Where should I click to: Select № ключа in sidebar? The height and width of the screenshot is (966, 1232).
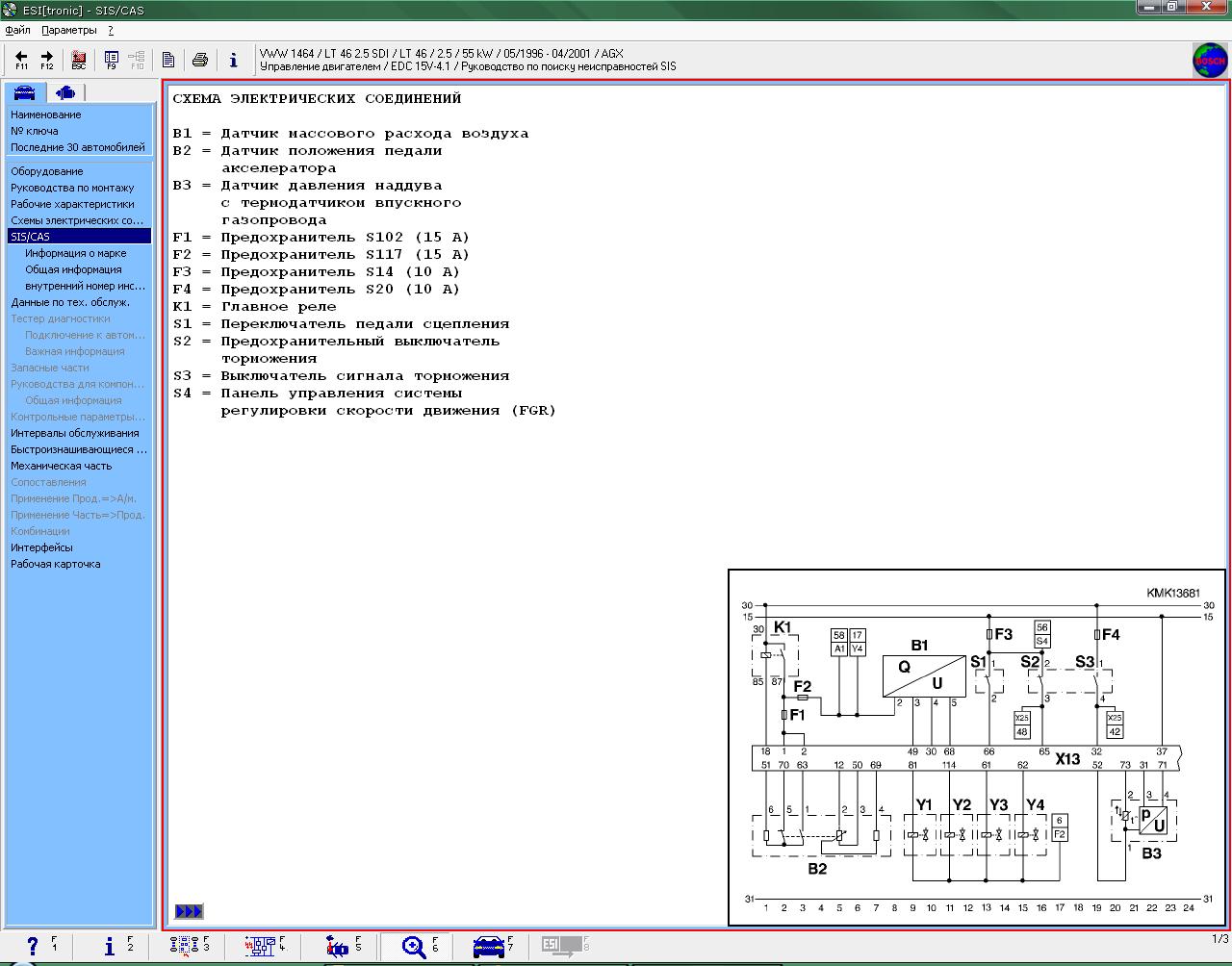tap(35, 131)
